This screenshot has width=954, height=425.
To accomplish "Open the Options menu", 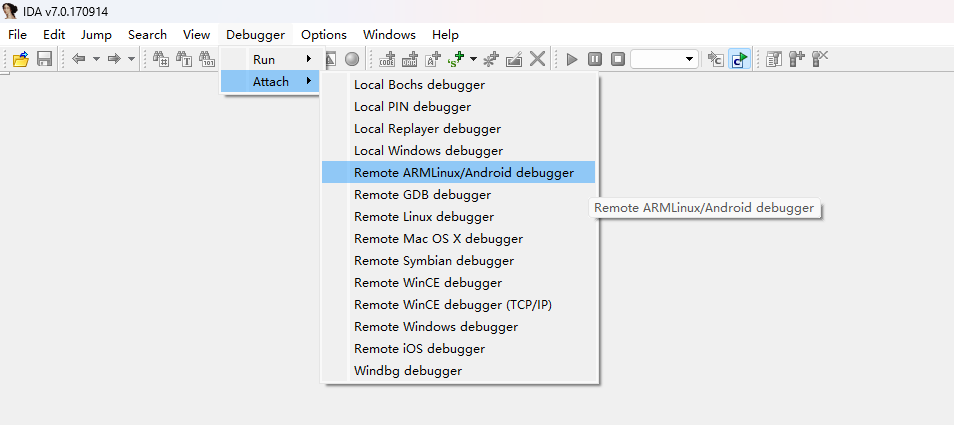I will (x=324, y=35).
